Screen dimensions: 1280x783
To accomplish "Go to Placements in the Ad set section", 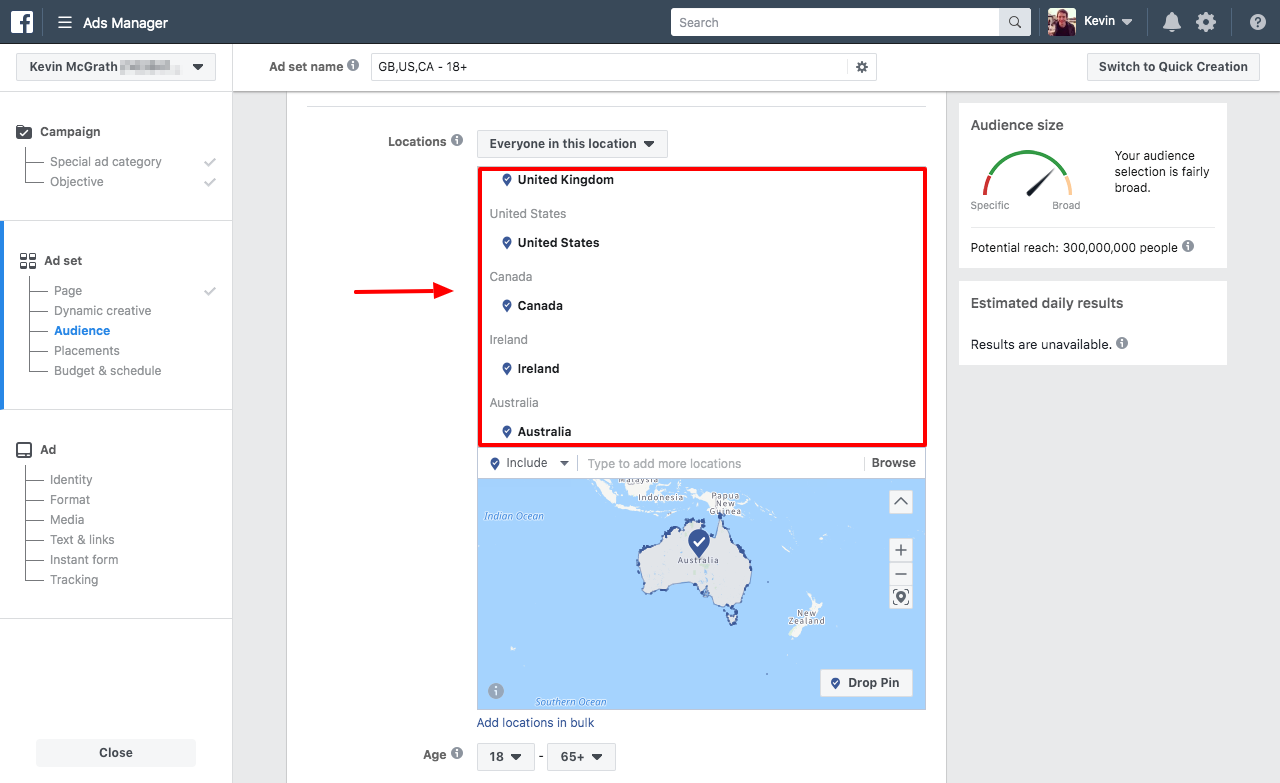I will coord(86,351).
